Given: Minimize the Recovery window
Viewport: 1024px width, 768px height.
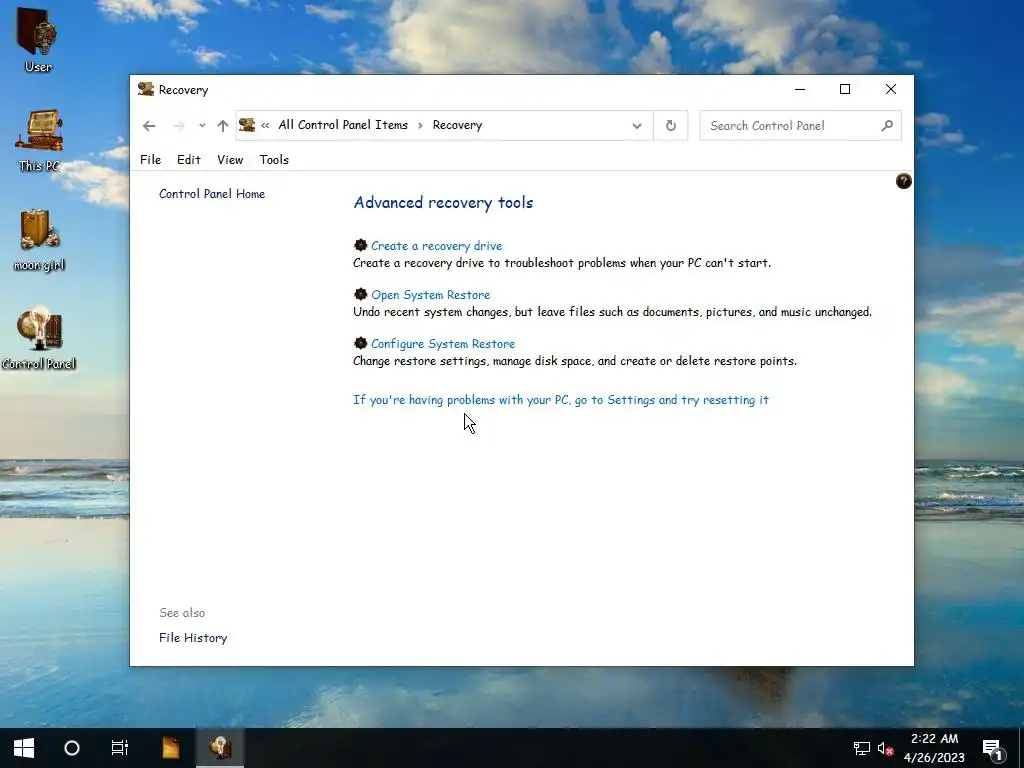Looking at the screenshot, I should coord(800,89).
